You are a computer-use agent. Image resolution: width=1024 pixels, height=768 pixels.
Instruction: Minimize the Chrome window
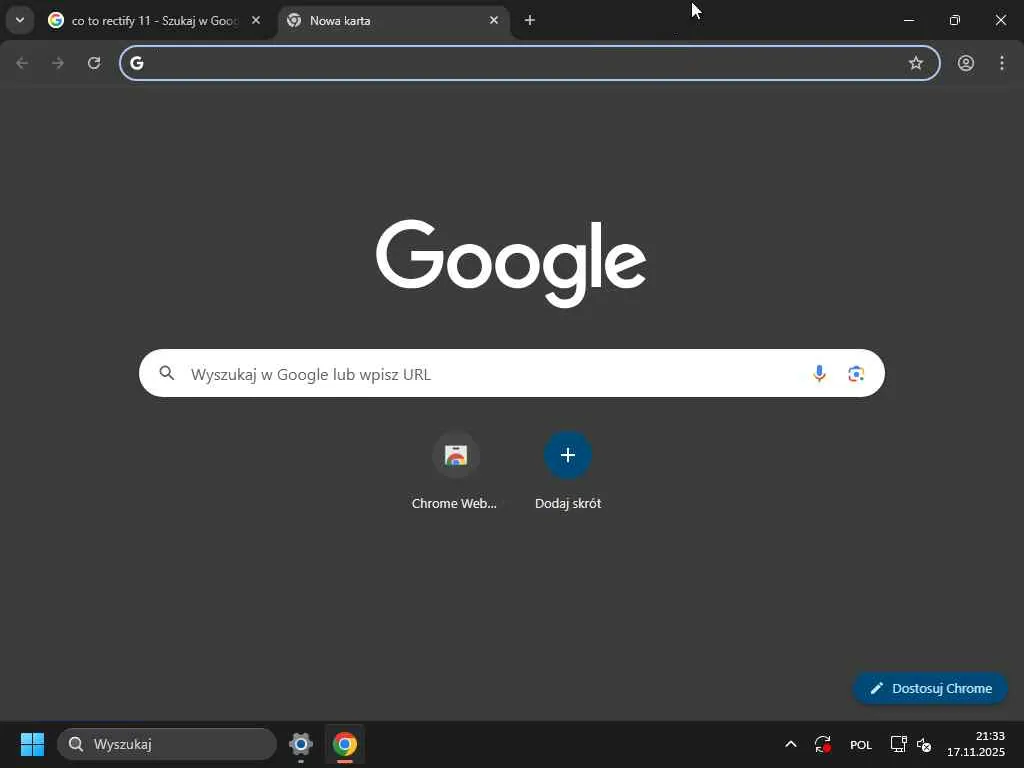[x=908, y=20]
